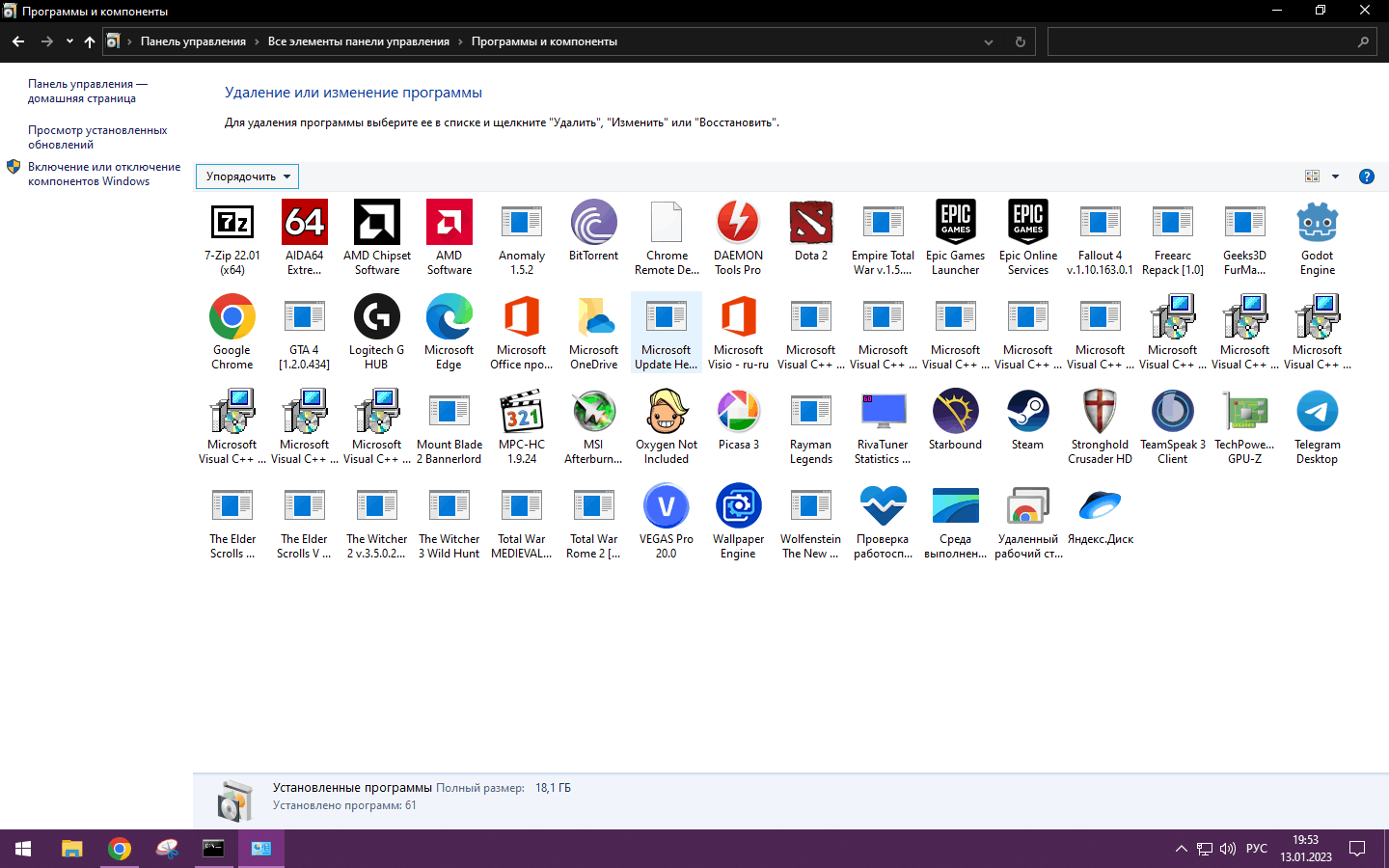
Task: Select Mount Blade 2 Bannerlord entry
Action: tap(449, 427)
